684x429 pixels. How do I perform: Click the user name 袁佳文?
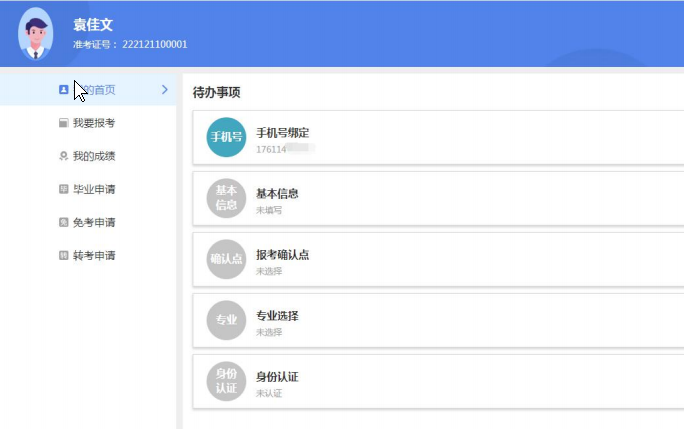point(93,24)
